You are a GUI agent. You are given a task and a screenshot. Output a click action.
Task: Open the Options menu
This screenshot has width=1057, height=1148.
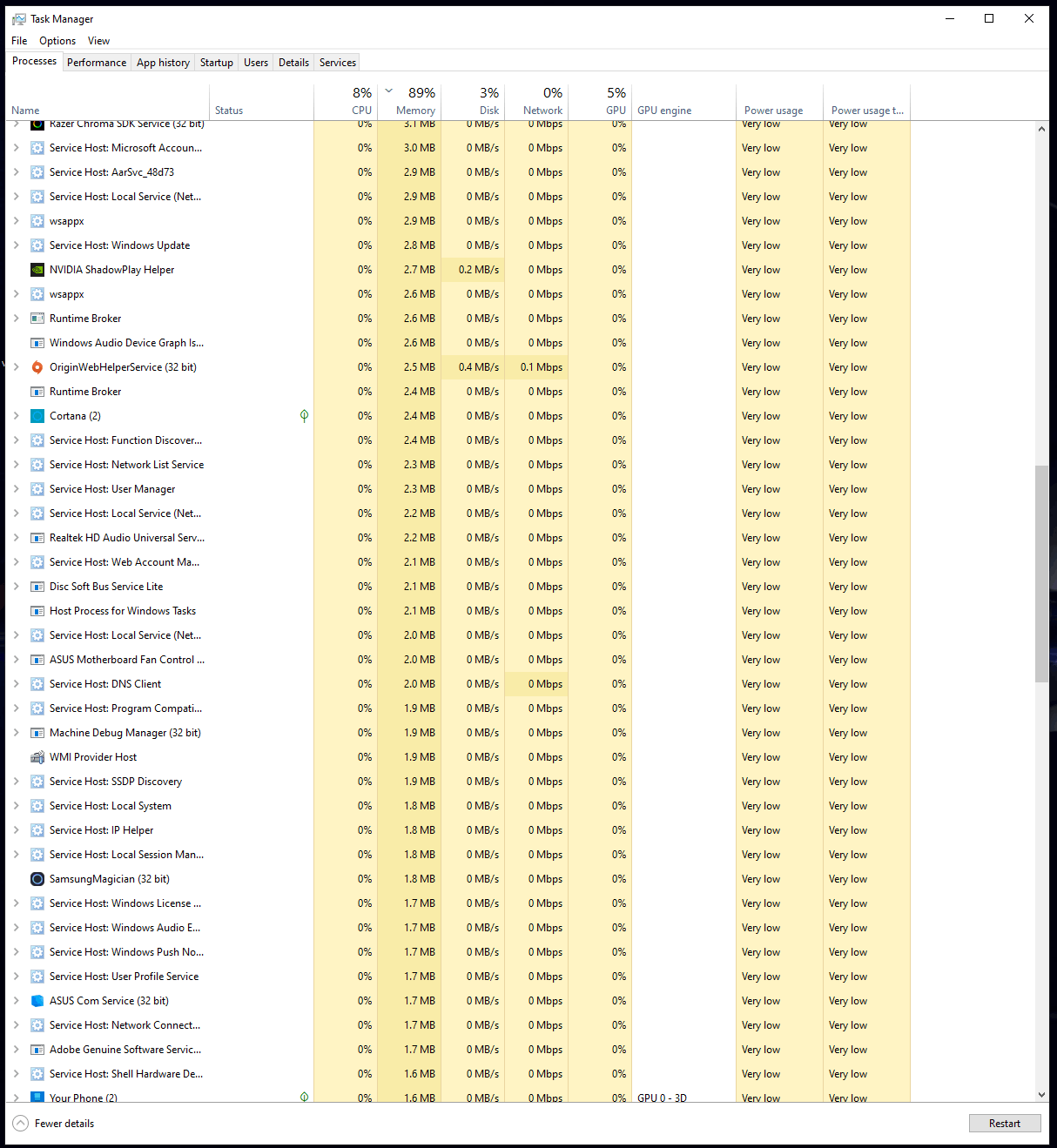click(x=57, y=41)
